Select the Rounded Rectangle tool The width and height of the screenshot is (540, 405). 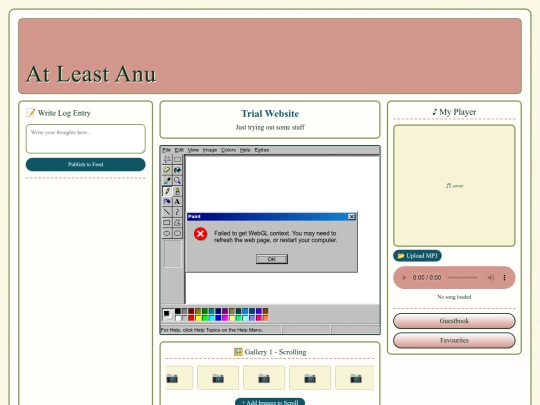click(x=177, y=233)
